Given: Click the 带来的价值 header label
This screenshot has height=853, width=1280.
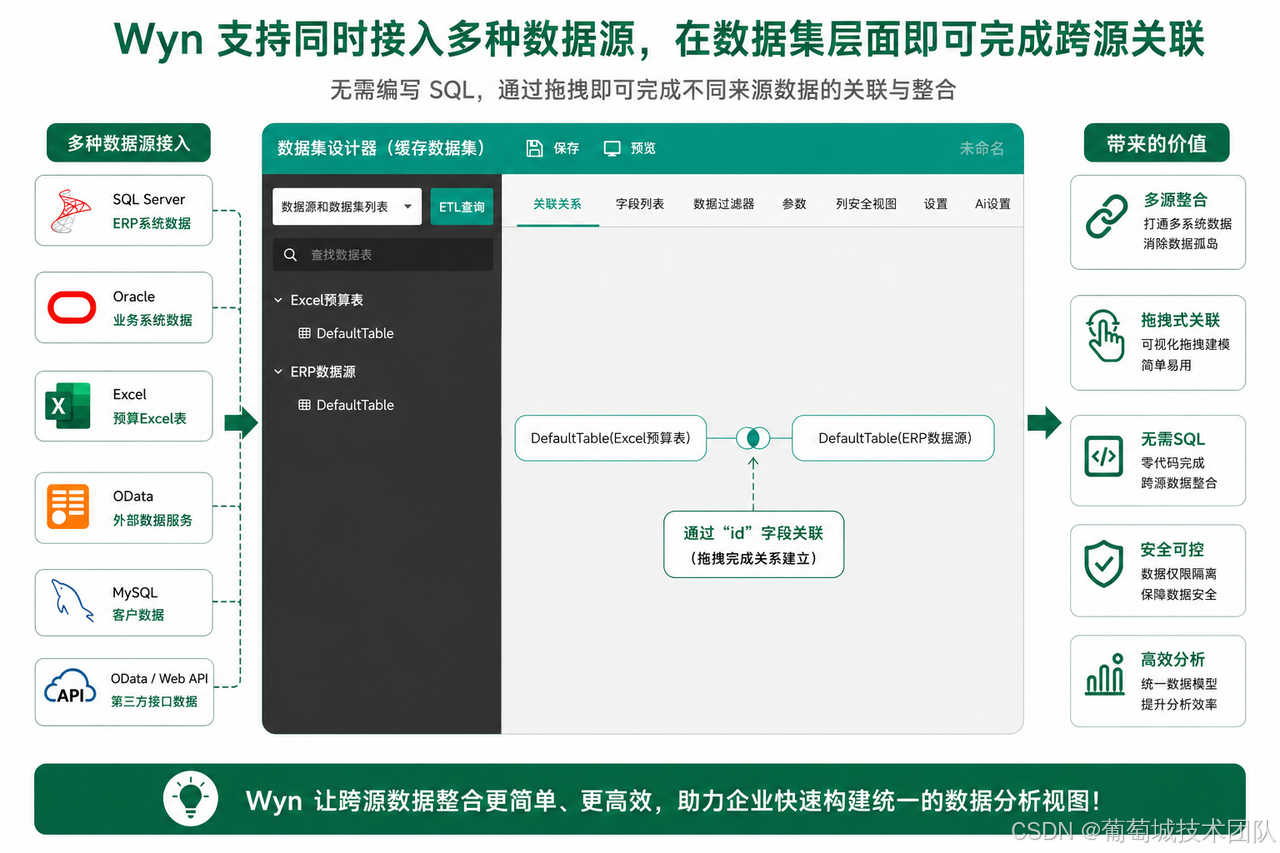Looking at the screenshot, I should click(1157, 144).
